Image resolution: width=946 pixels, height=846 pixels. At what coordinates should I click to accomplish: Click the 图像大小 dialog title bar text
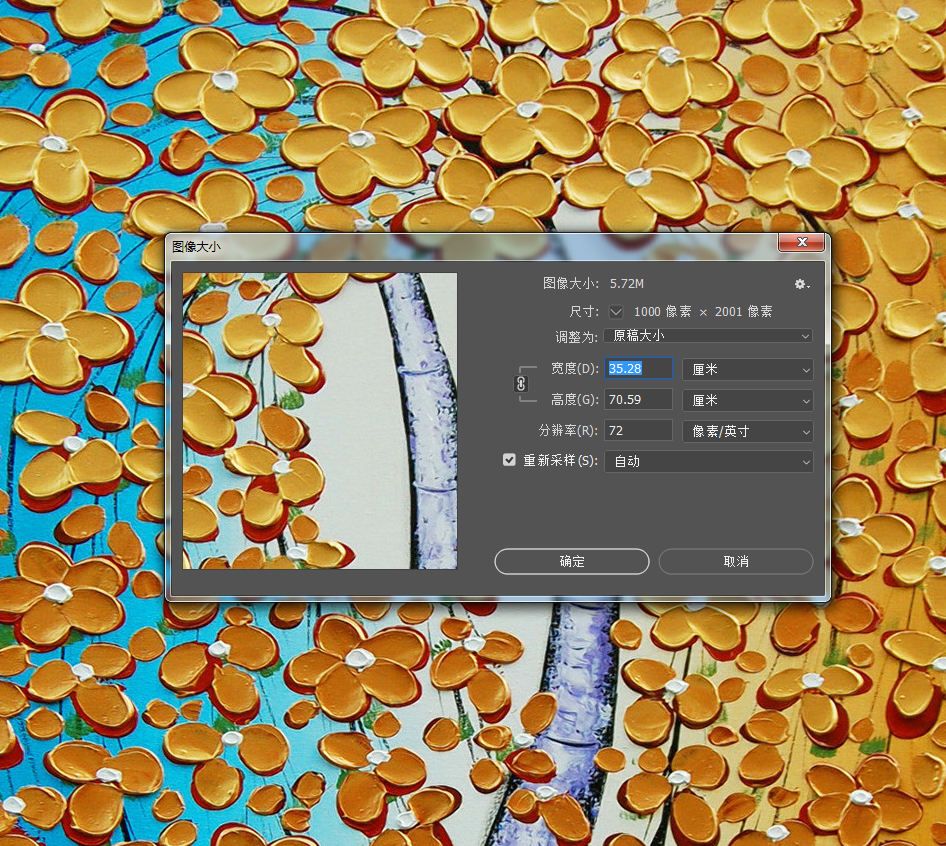coord(196,246)
